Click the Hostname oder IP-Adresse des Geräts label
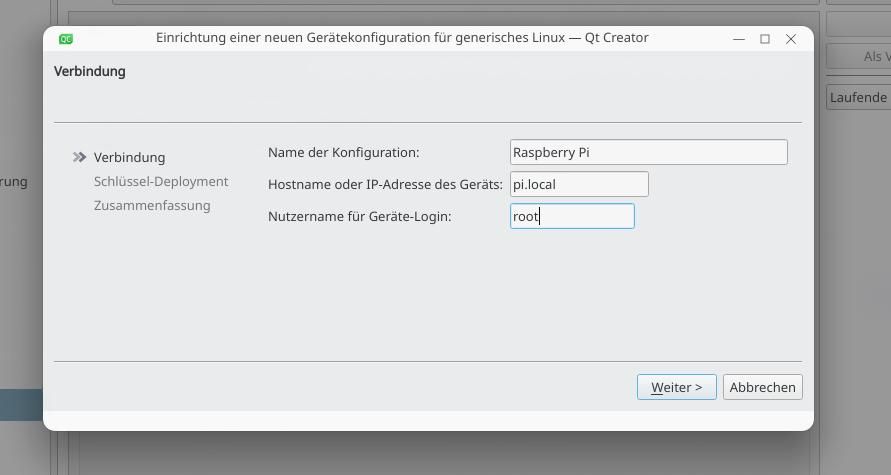The height and width of the screenshot is (475, 891). [385, 184]
